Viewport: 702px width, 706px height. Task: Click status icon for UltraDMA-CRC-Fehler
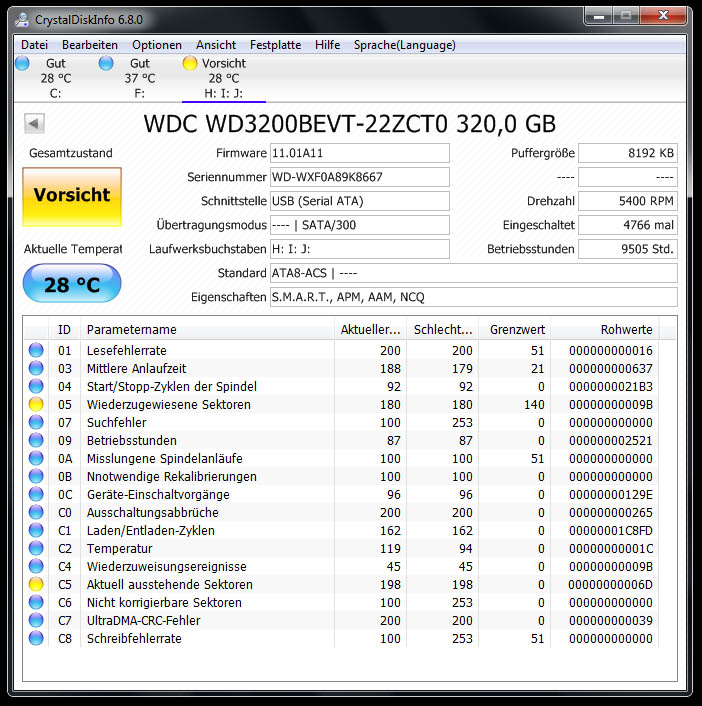point(36,620)
